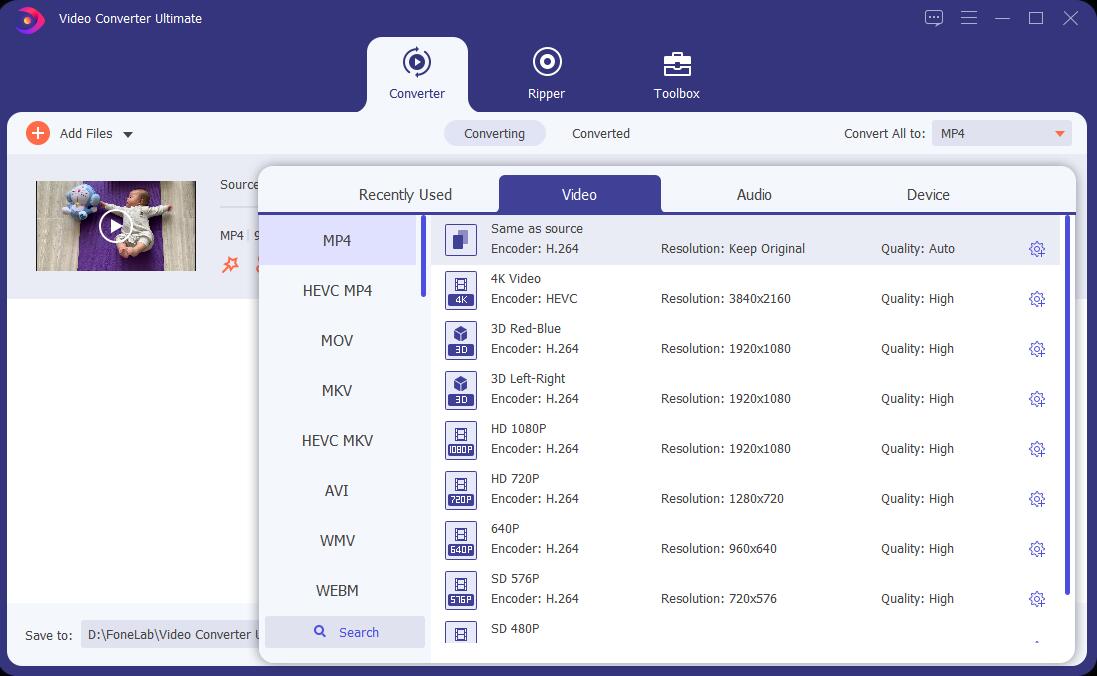1097x676 pixels.
Task: Open the Save to path field
Action: tap(170, 634)
